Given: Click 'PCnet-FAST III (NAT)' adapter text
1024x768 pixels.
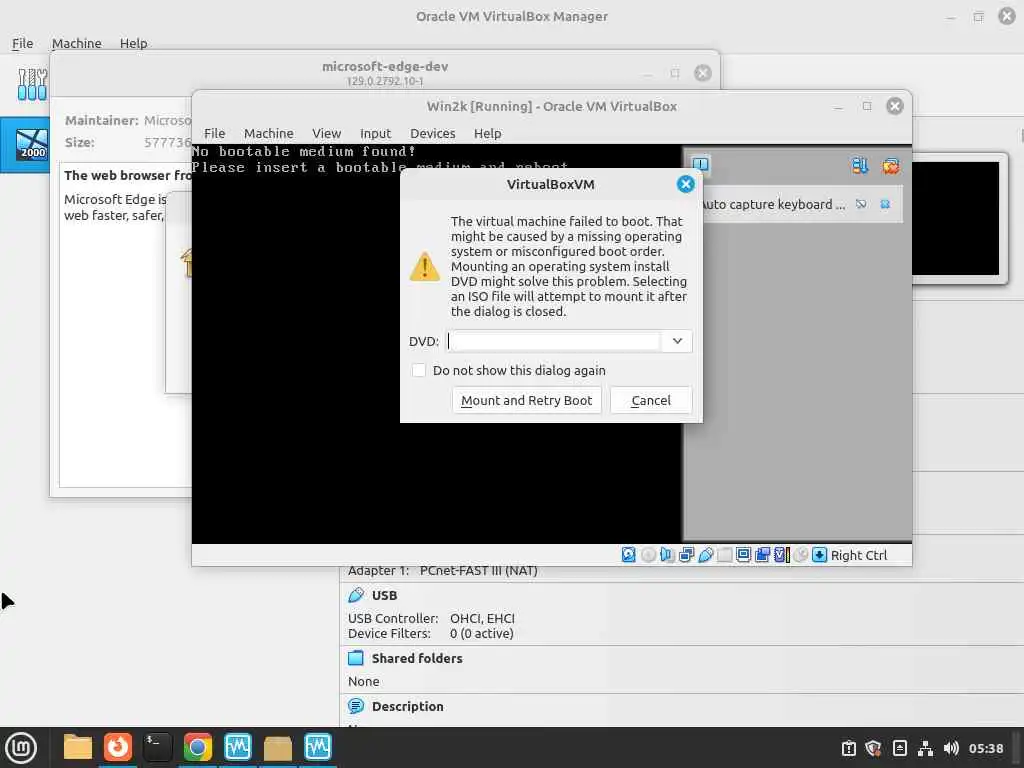Looking at the screenshot, I should click(x=479, y=571).
